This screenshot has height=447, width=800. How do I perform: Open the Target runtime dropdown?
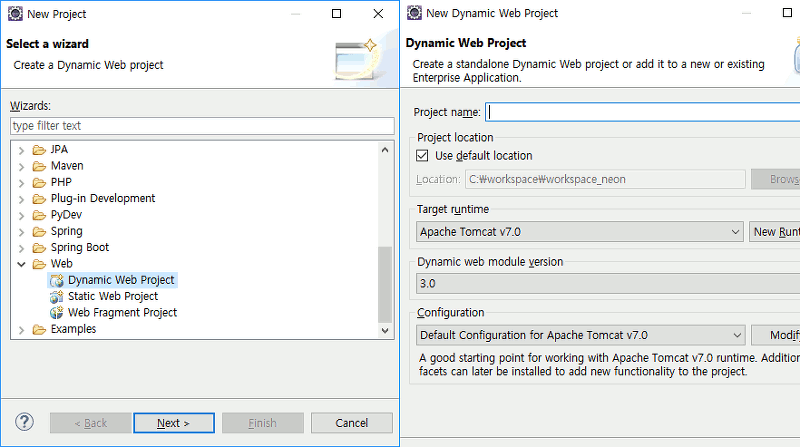point(736,232)
